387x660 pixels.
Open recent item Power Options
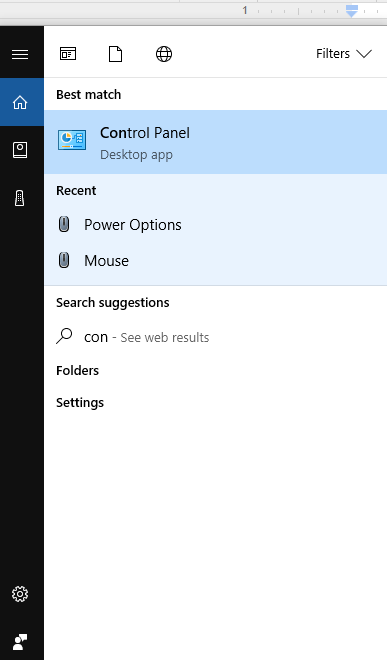216,225
